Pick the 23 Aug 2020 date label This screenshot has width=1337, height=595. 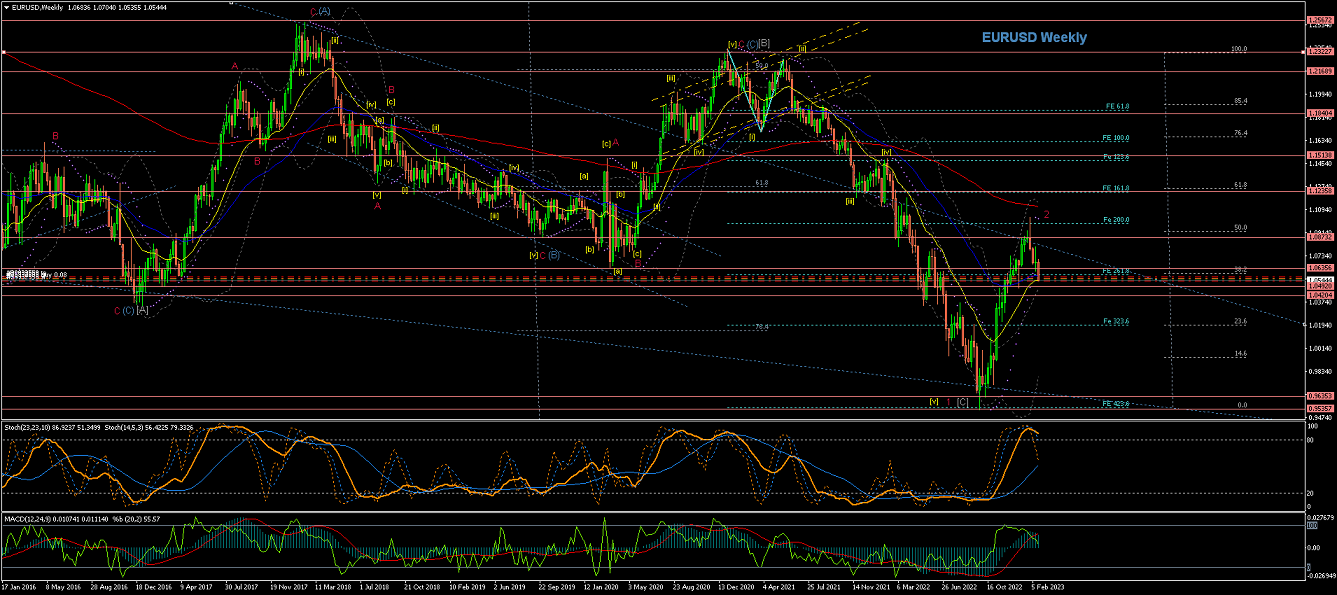[692, 589]
